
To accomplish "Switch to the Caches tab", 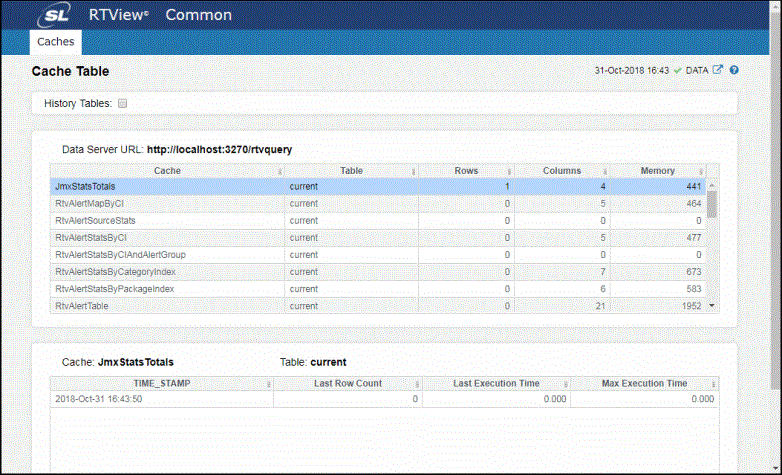I will tap(55, 42).
